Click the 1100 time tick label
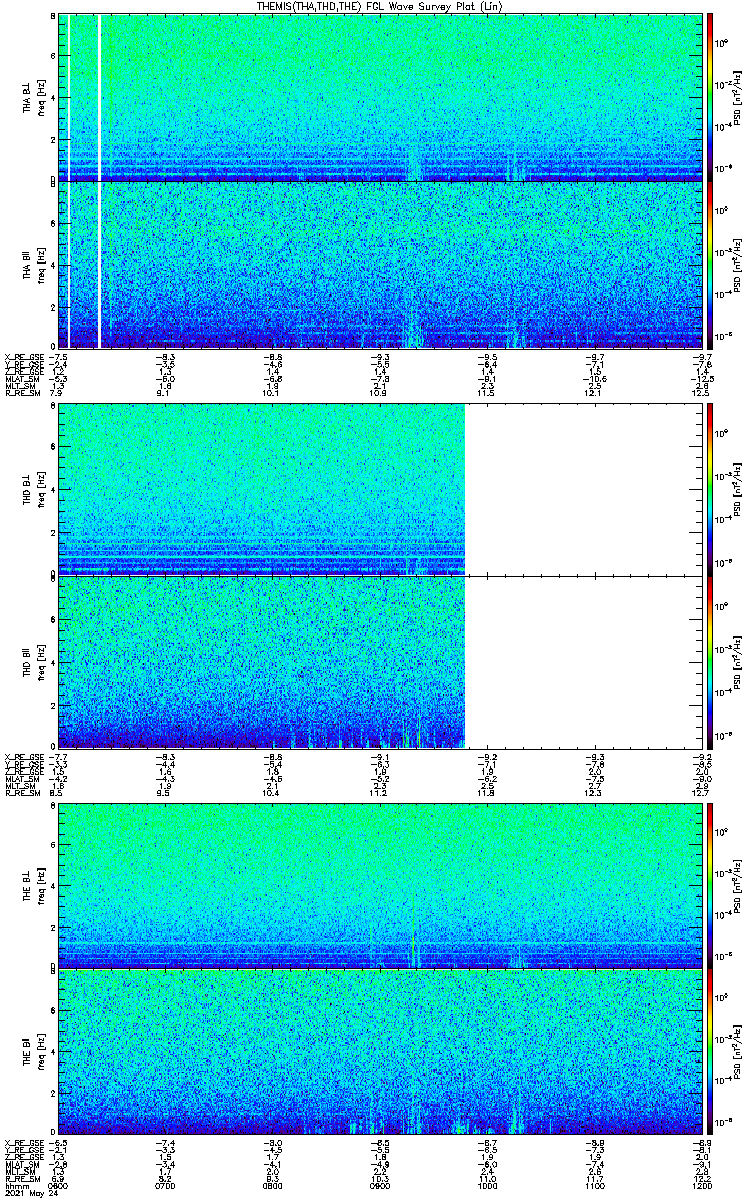The width and height of the screenshot is (750, 1200). pyautogui.click(x=594, y=1184)
